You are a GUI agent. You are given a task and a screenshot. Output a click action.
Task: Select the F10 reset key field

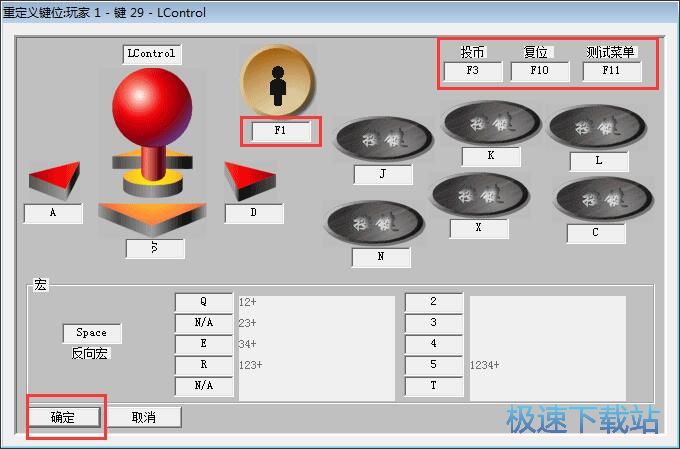(539, 71)
